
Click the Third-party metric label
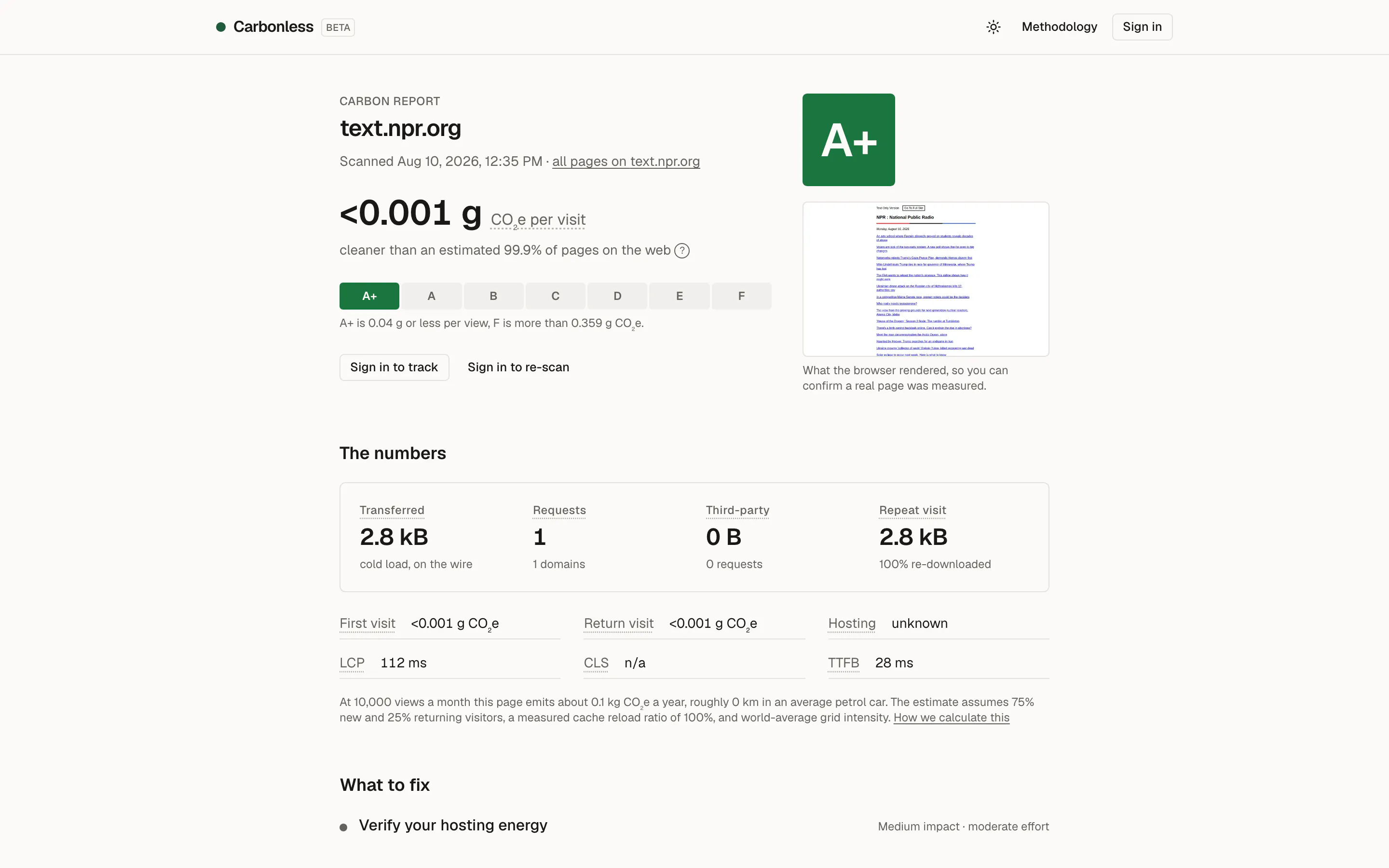(x=737, y=510)
